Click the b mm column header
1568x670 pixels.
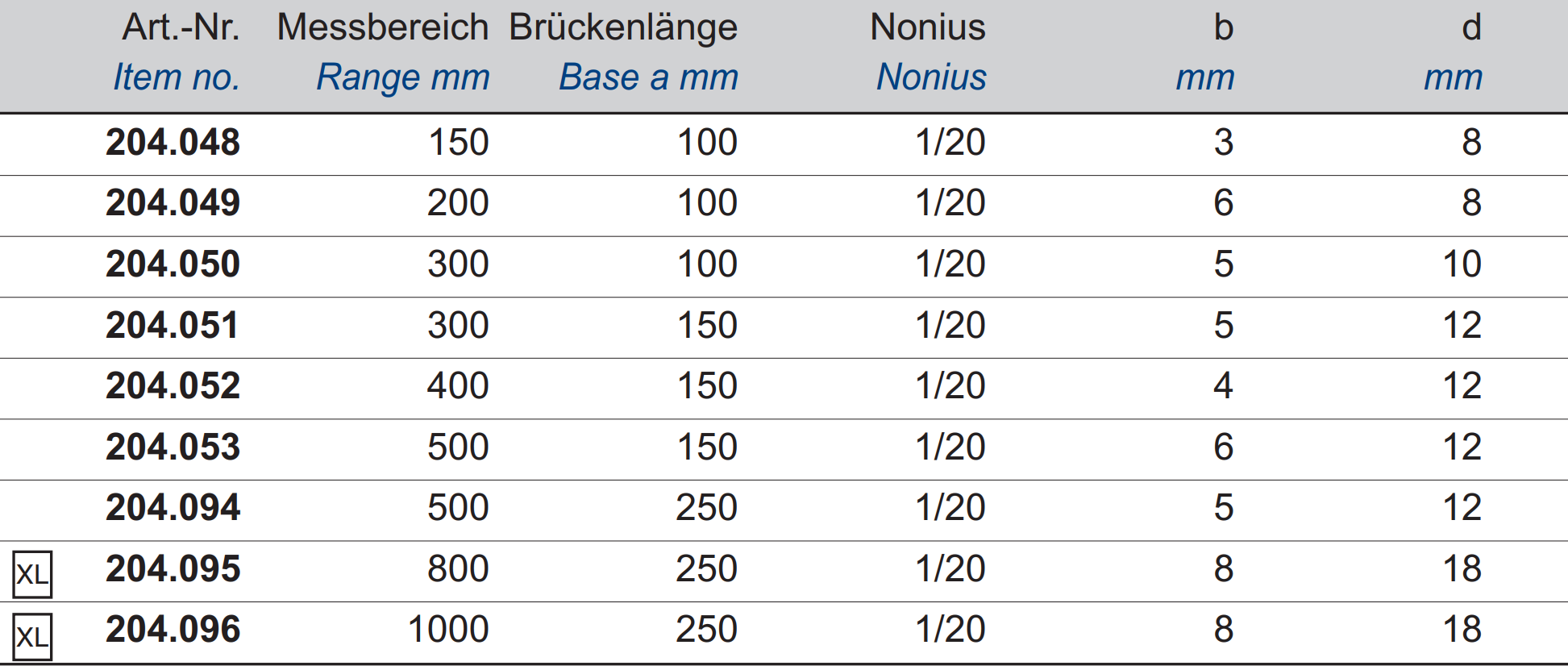(x=1205, y=52)
